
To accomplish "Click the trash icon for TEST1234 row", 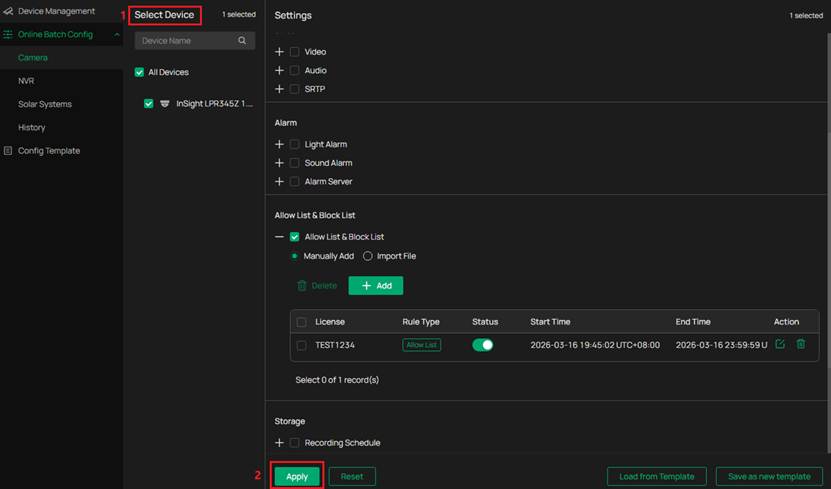I will point(801,345).
